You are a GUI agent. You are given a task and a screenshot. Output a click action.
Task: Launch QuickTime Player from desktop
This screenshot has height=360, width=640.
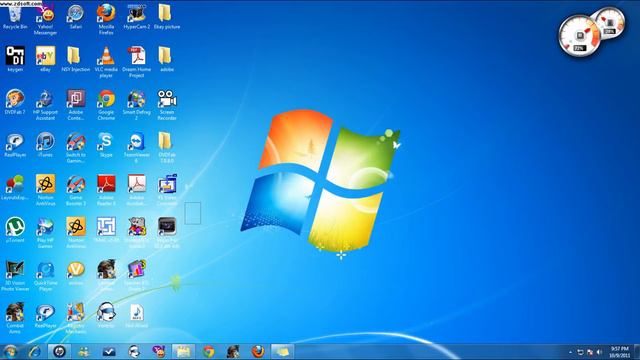coord(45,276)
